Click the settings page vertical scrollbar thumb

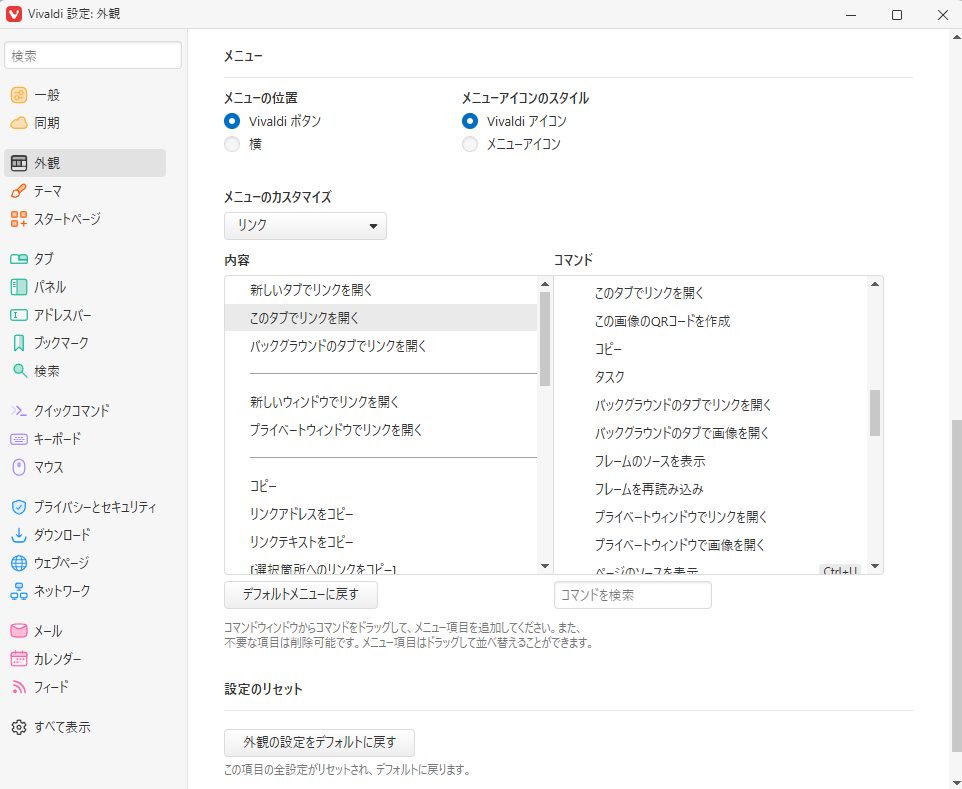click(956, 586)
